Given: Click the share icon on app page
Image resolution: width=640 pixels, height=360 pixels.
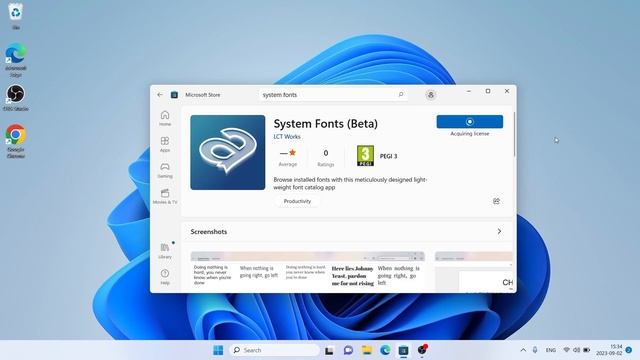Looking at the screenshot, I should (x=496, y=201).
